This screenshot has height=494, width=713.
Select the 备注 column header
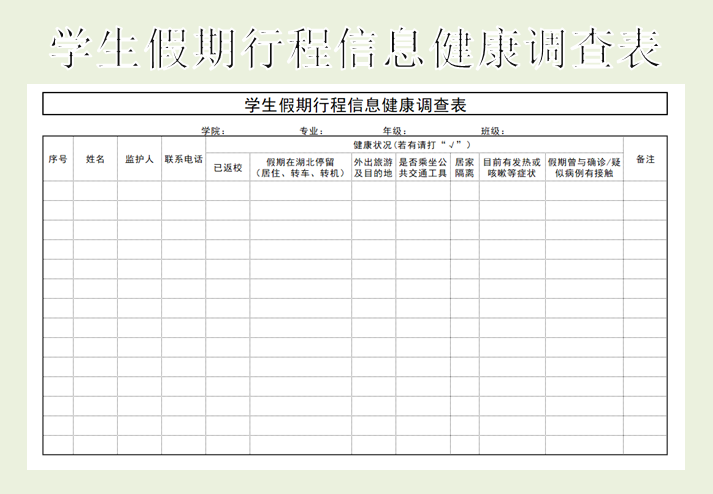(645, 159)
